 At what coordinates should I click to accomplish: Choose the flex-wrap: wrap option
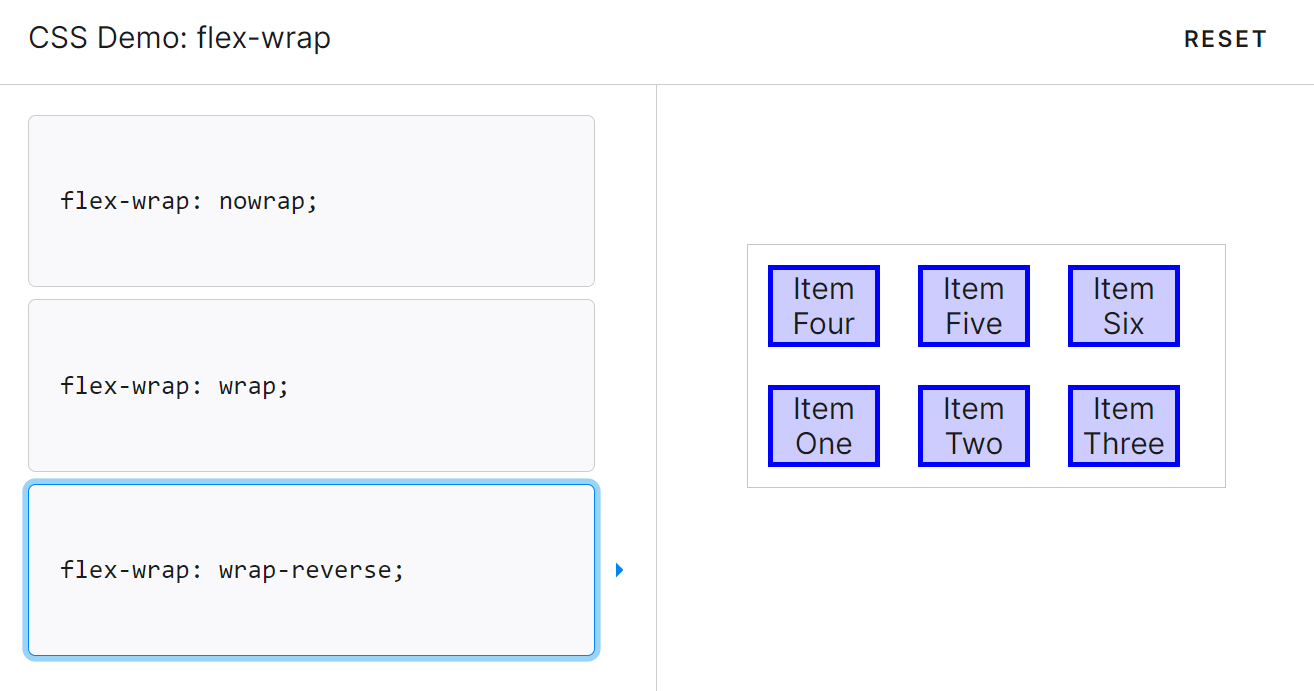click(311, 385)
